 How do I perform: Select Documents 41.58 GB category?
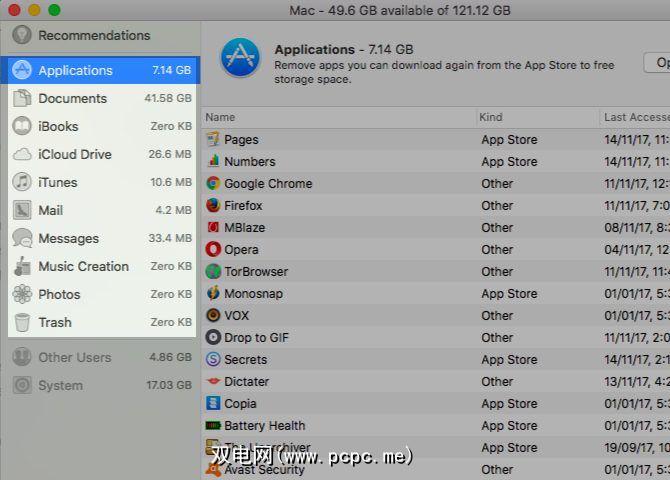(x=102, y=98)
